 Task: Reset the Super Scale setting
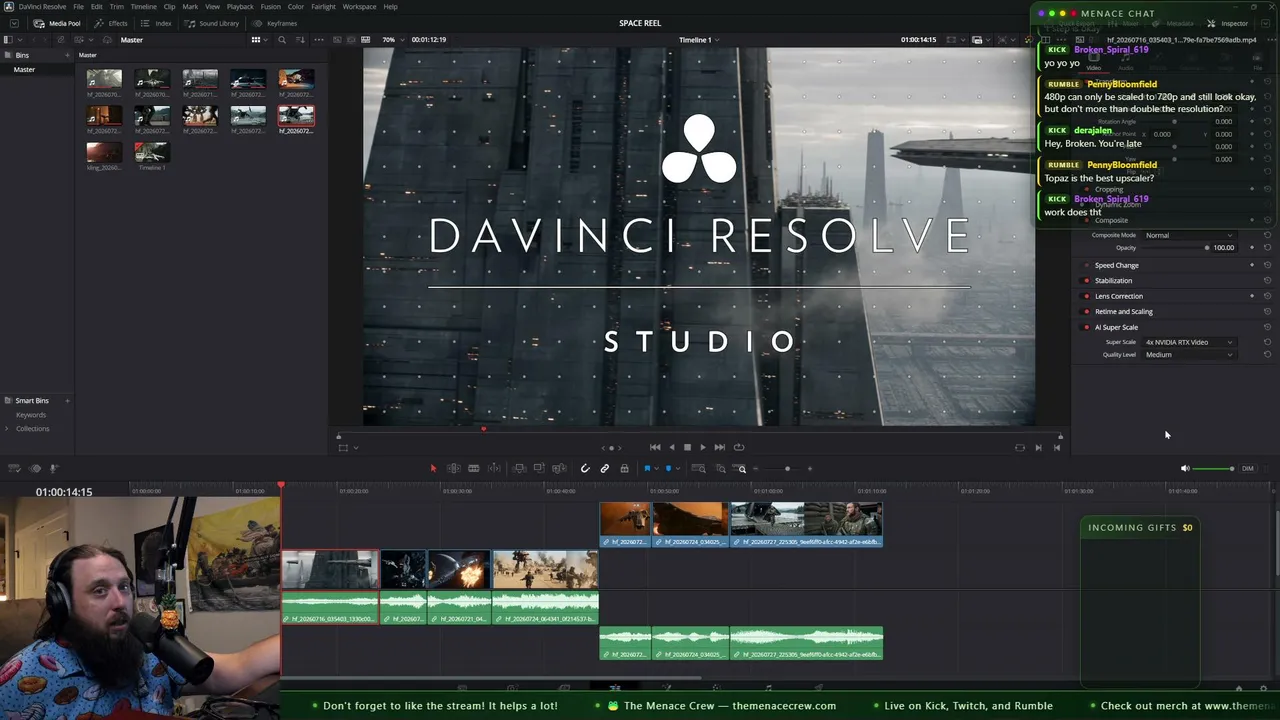point(1267,342)
